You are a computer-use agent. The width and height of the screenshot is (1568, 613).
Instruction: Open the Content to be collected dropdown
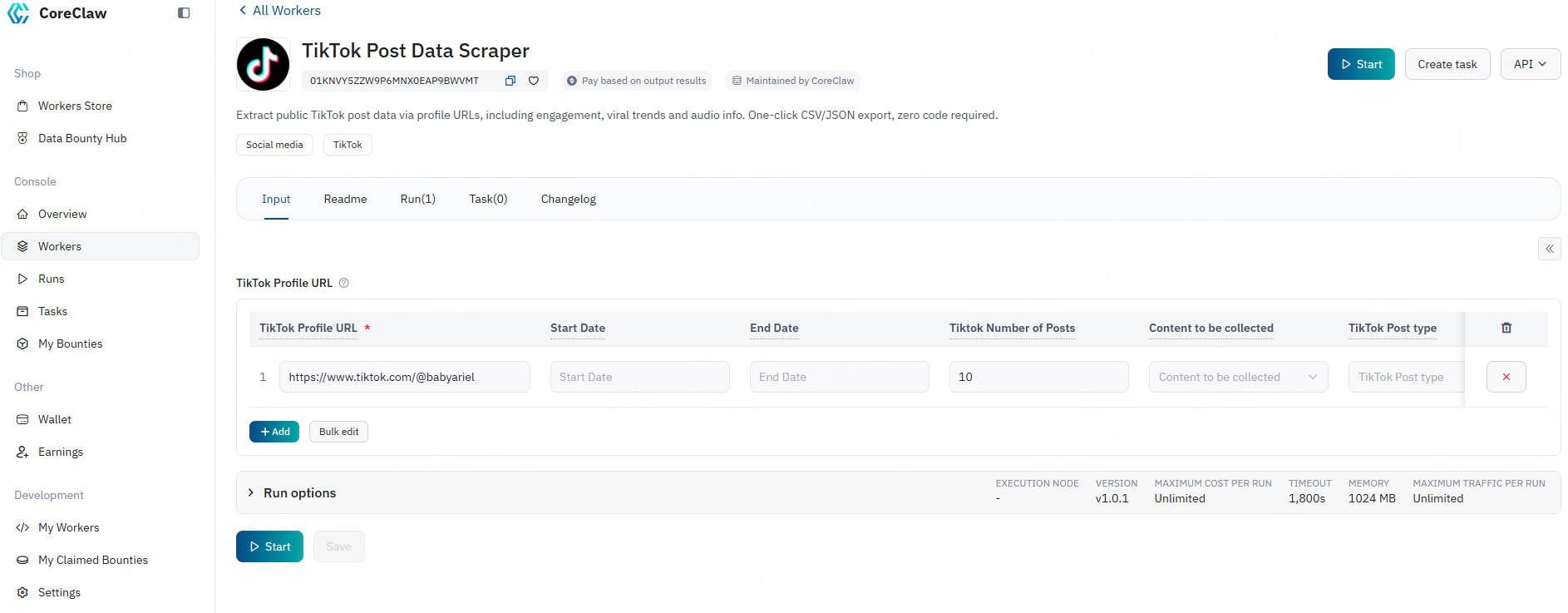(x=1237, y=377)
